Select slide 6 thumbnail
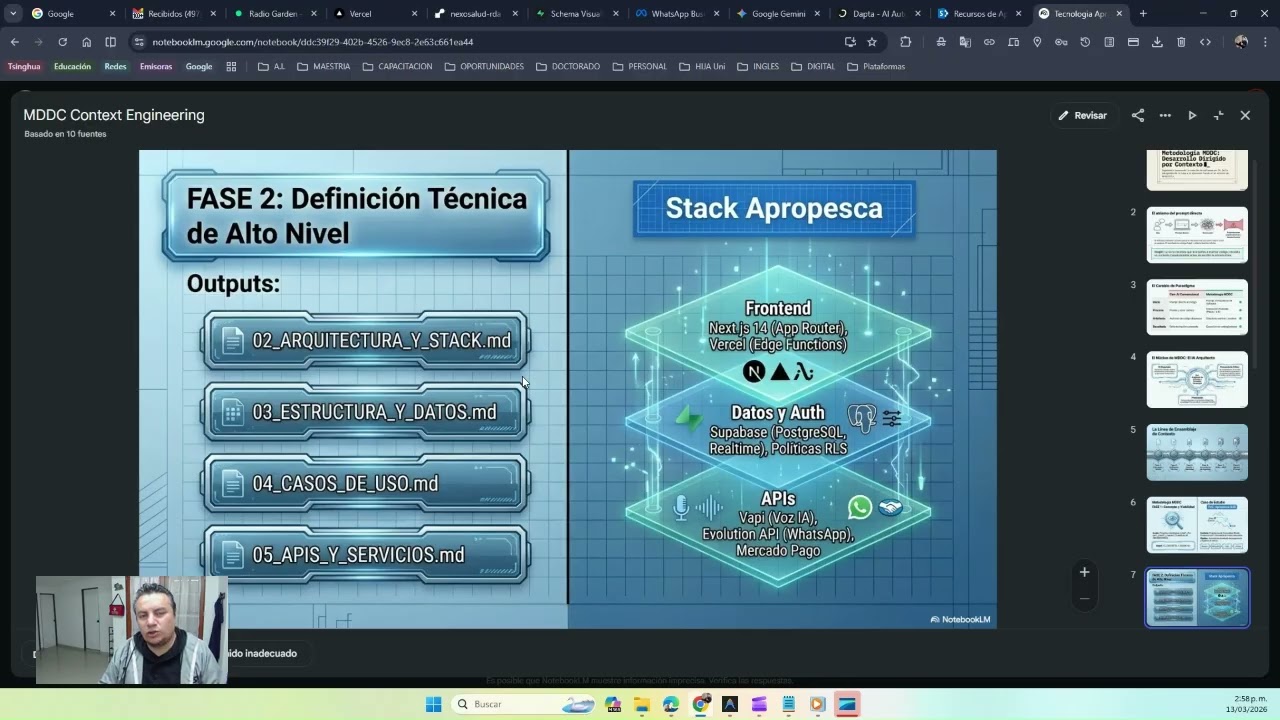Screen dimensions: 1280x720 point(1197,524)
